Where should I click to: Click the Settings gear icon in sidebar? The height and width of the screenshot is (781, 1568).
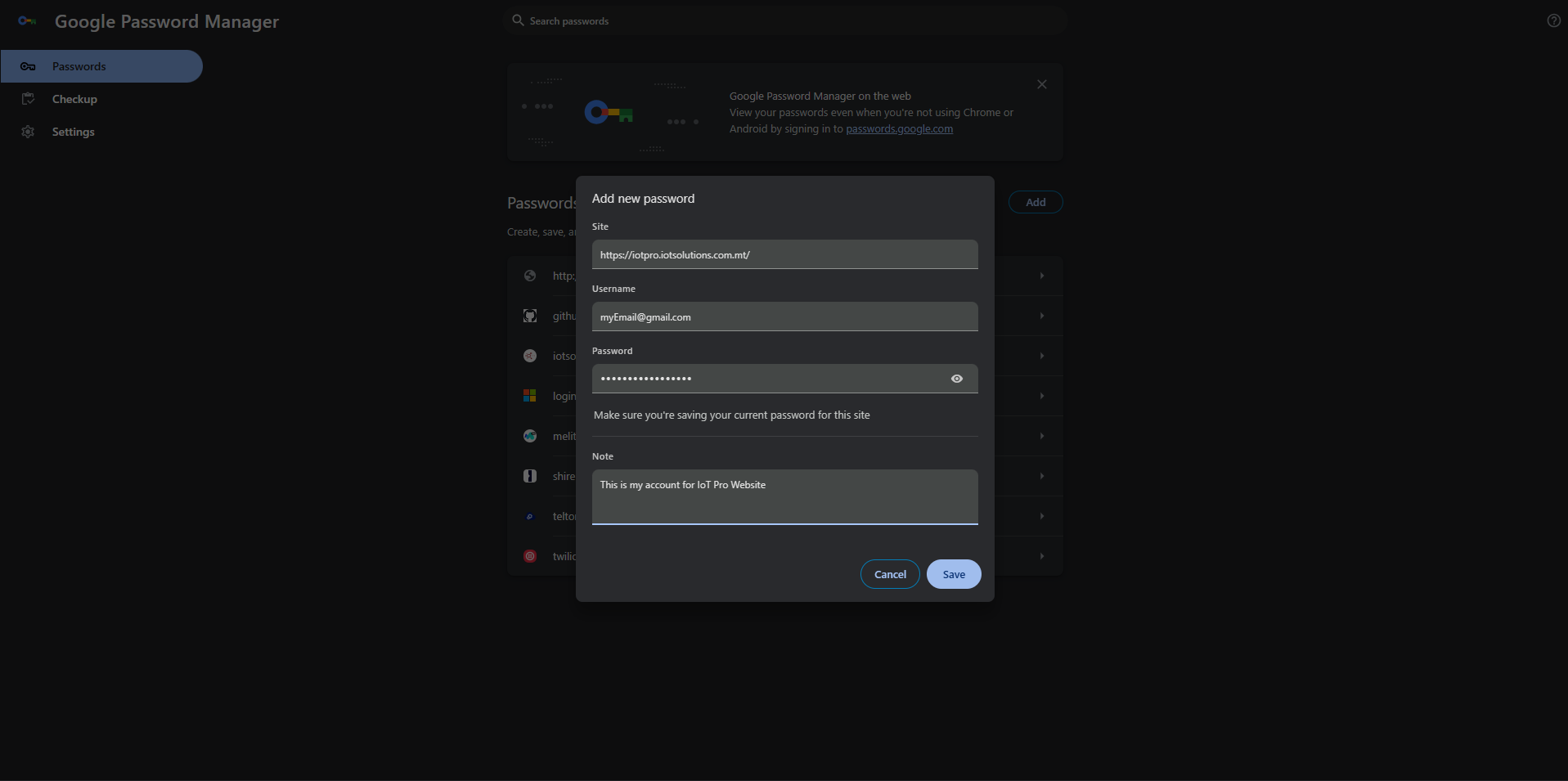[28, 132]
